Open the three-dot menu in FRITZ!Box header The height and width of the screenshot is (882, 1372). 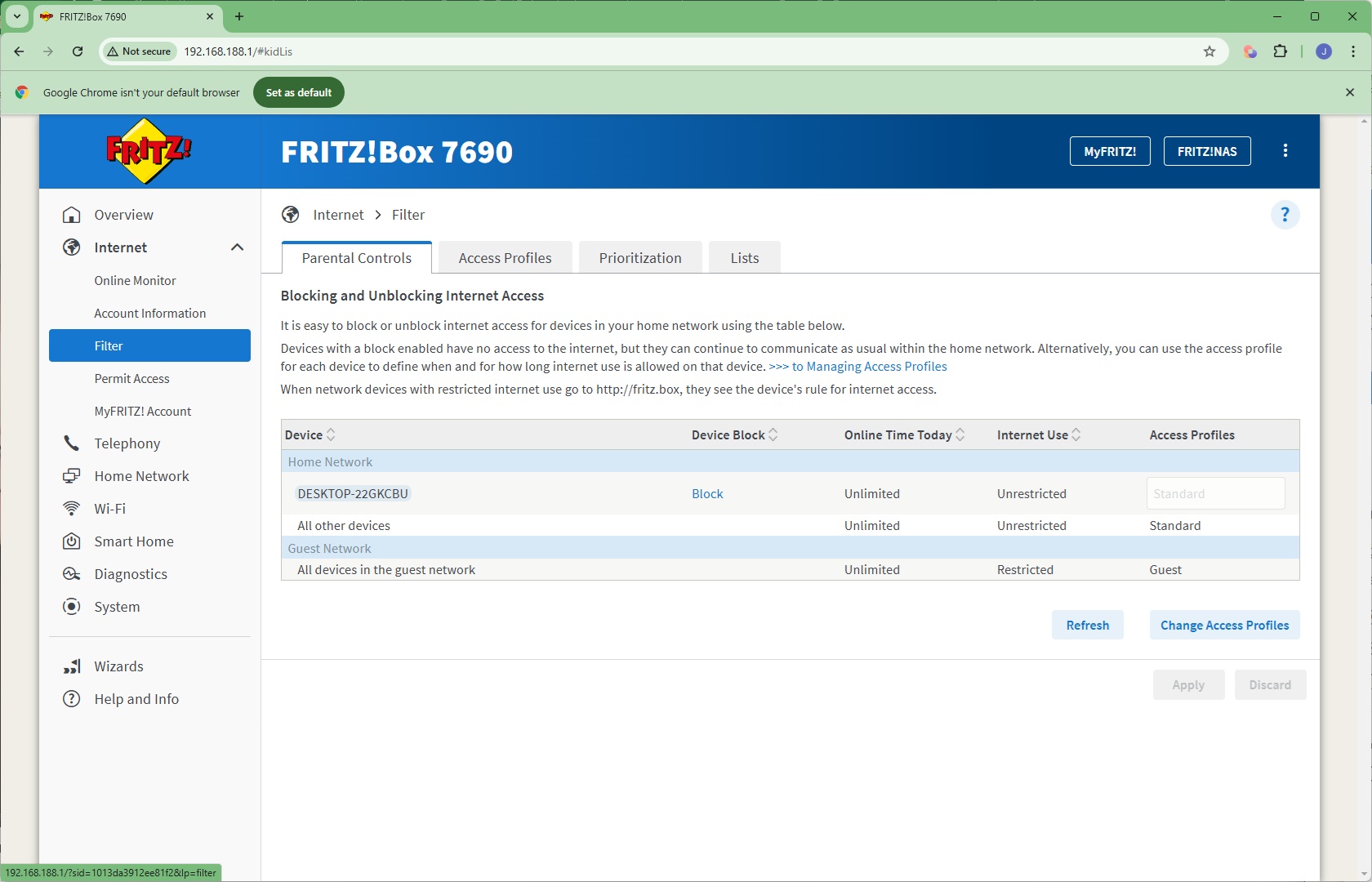coord(1285,151)
